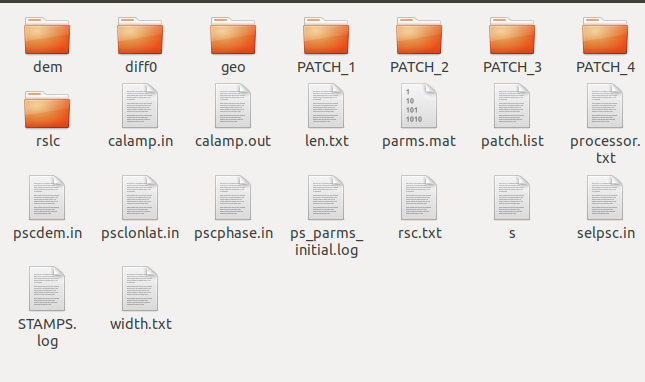Screen dimensions: 645x382
Task: Select the processor.txt file icon
Action: [605, 106]
